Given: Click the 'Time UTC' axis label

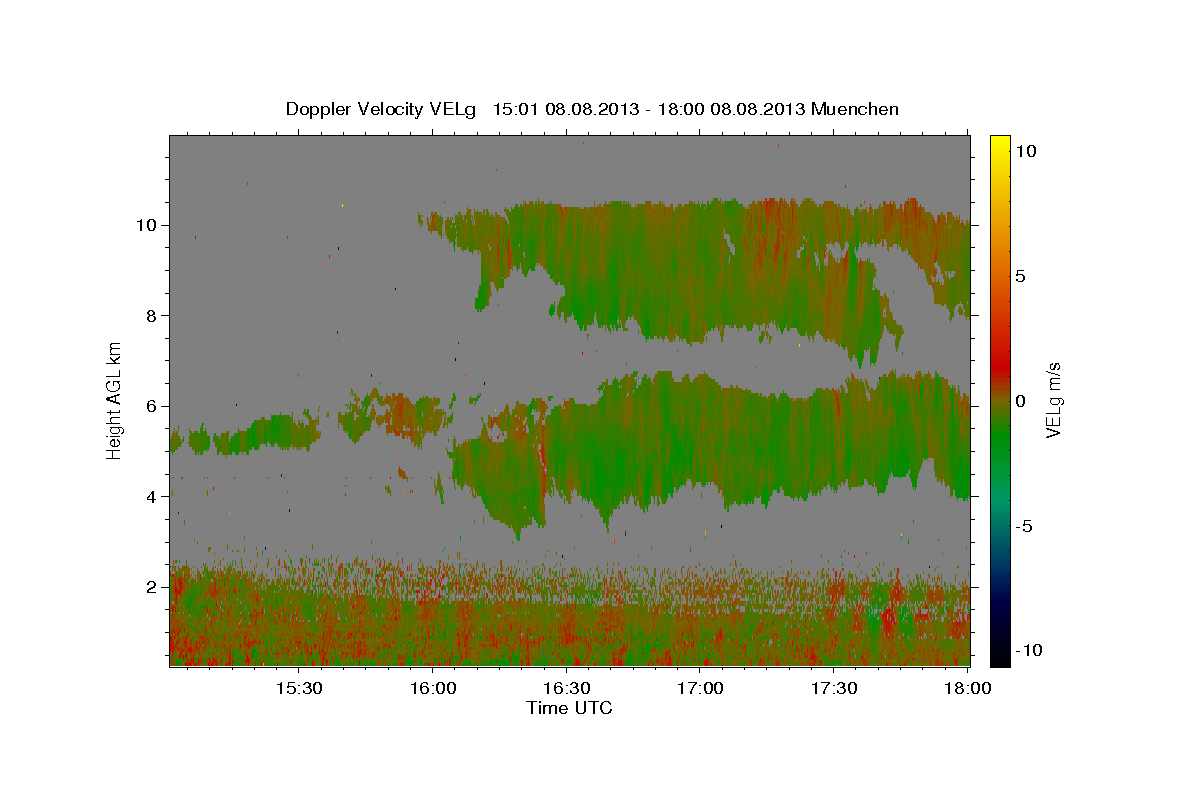Looking at the screenshot, I should click(x=569, y=708).
